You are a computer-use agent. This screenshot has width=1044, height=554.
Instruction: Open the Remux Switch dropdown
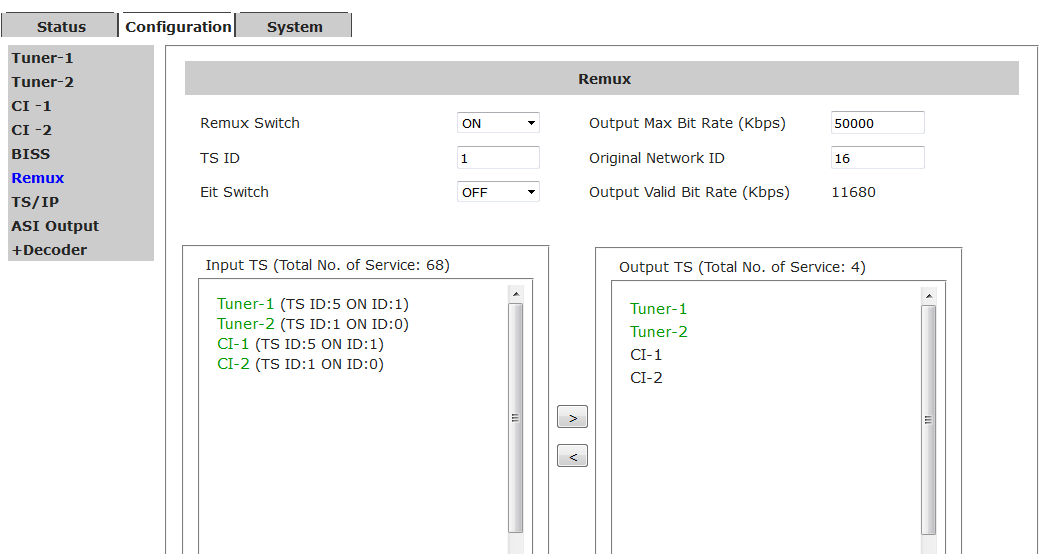pyautogui.click(x=498, y=123)
